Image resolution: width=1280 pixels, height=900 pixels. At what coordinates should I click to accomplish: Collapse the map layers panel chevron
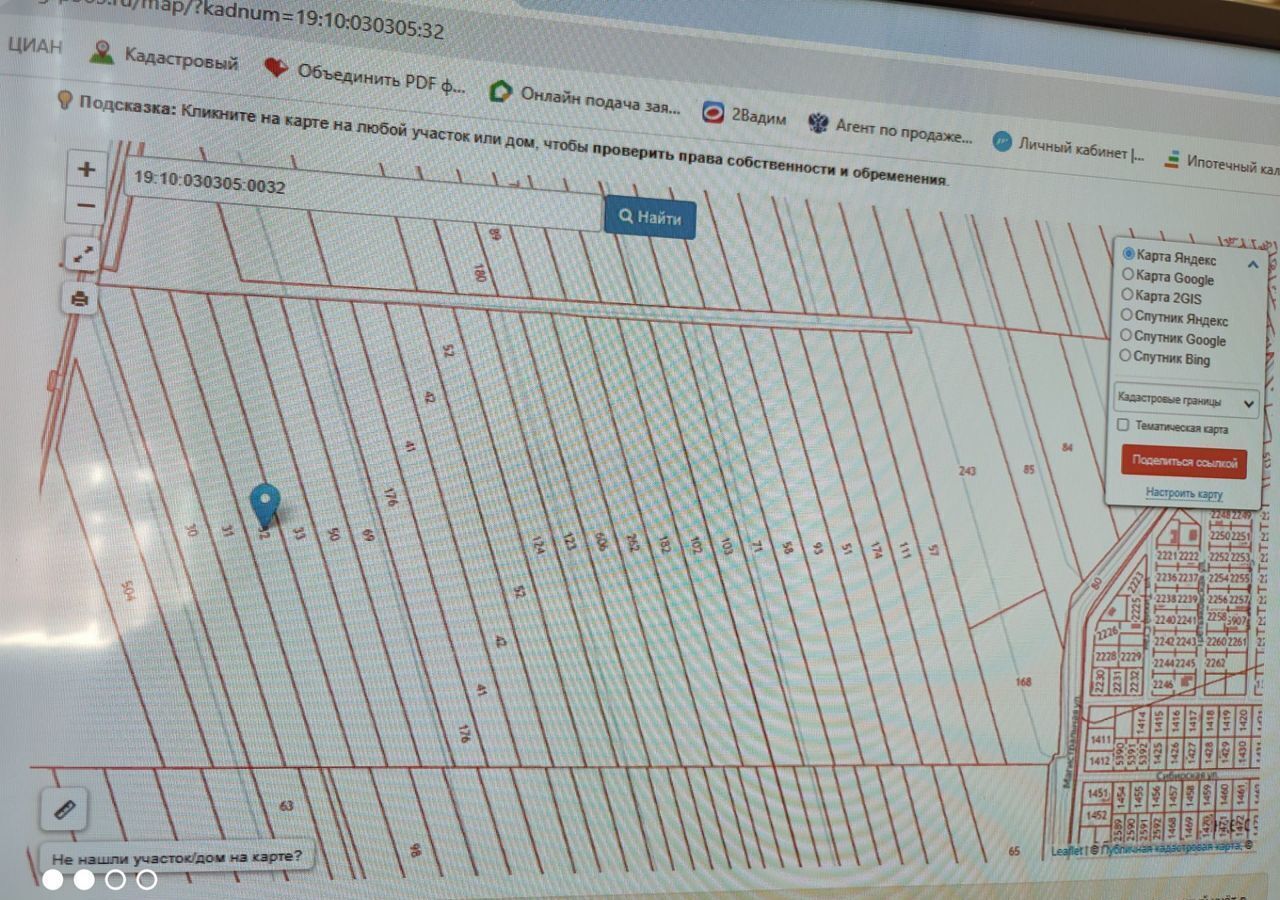(x=1252, y=264)
